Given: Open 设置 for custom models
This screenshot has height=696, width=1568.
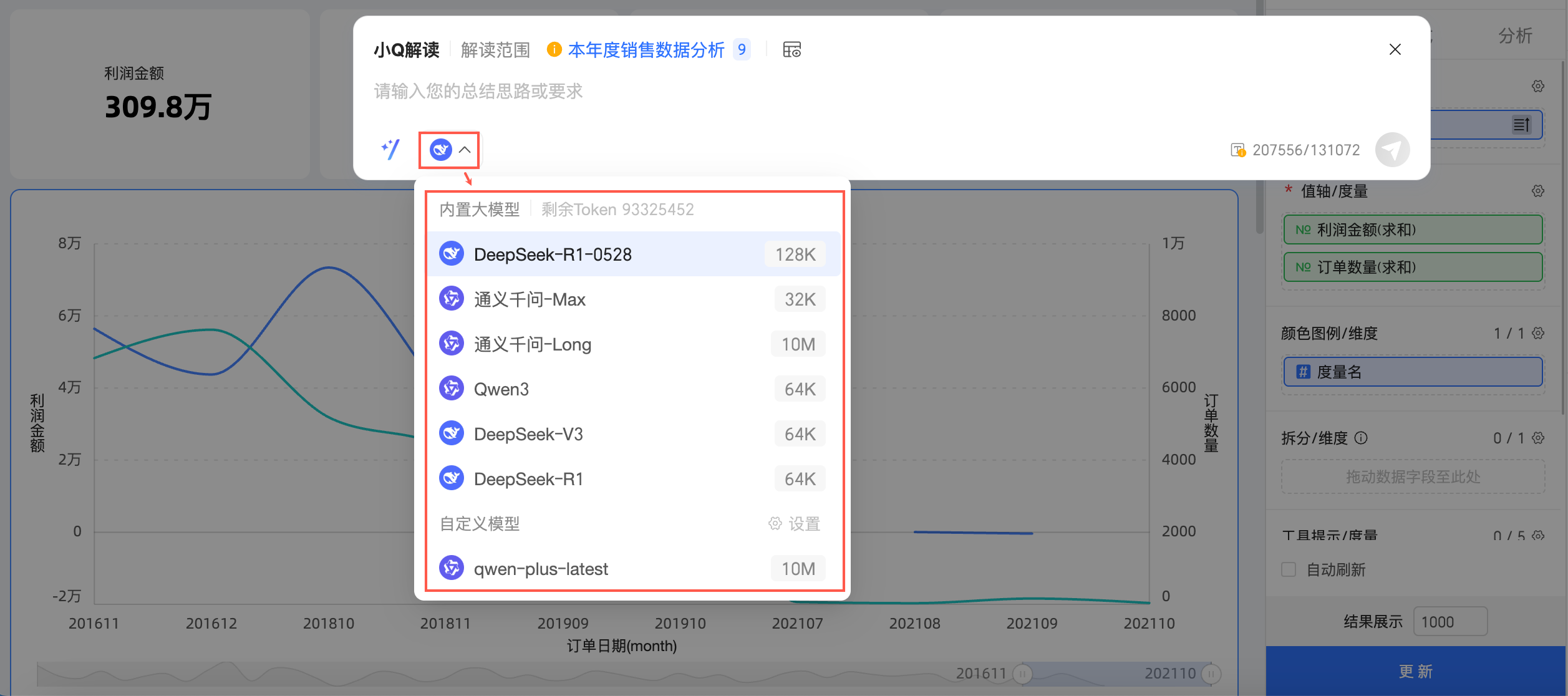Looking at the screenshot, I should pos(795,524).
